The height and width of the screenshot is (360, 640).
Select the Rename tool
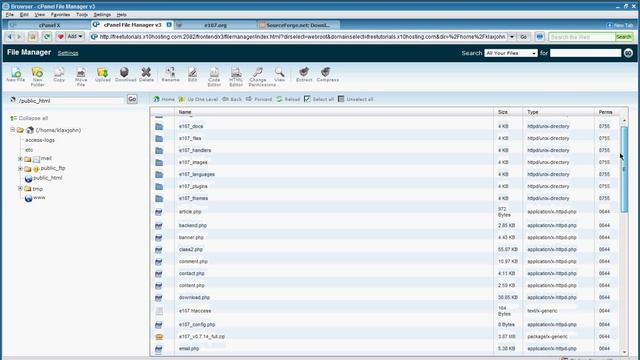[171, 75]
